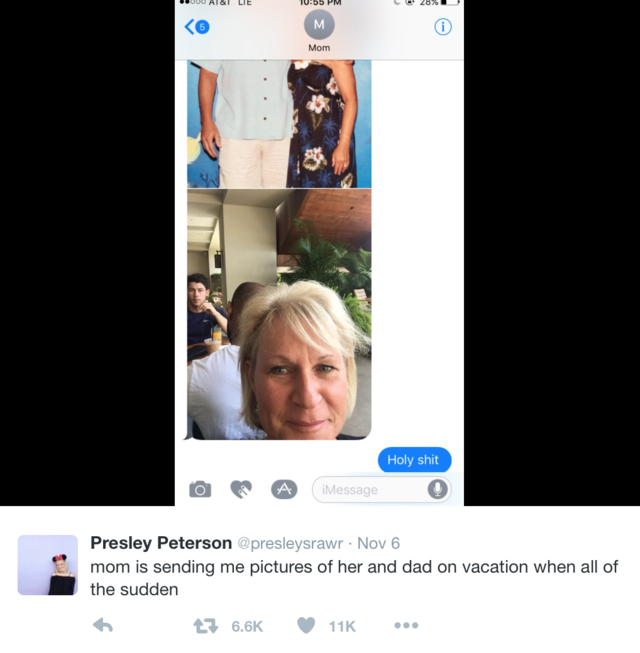
Task: Tap the unread count badge showing 5
Action: (x=202, y=27)
